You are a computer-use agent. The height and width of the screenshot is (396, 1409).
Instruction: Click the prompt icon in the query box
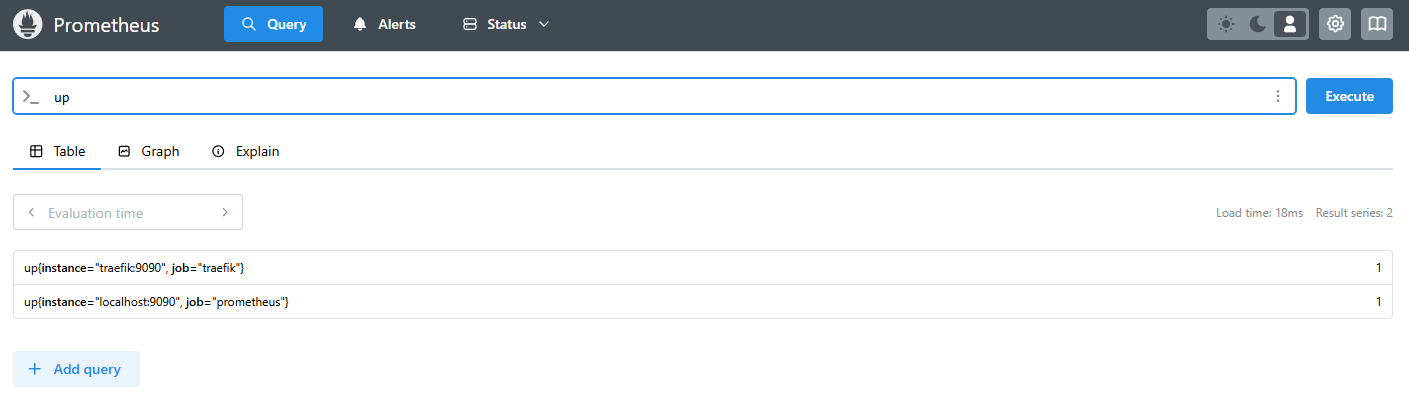[x=31, y=97]
